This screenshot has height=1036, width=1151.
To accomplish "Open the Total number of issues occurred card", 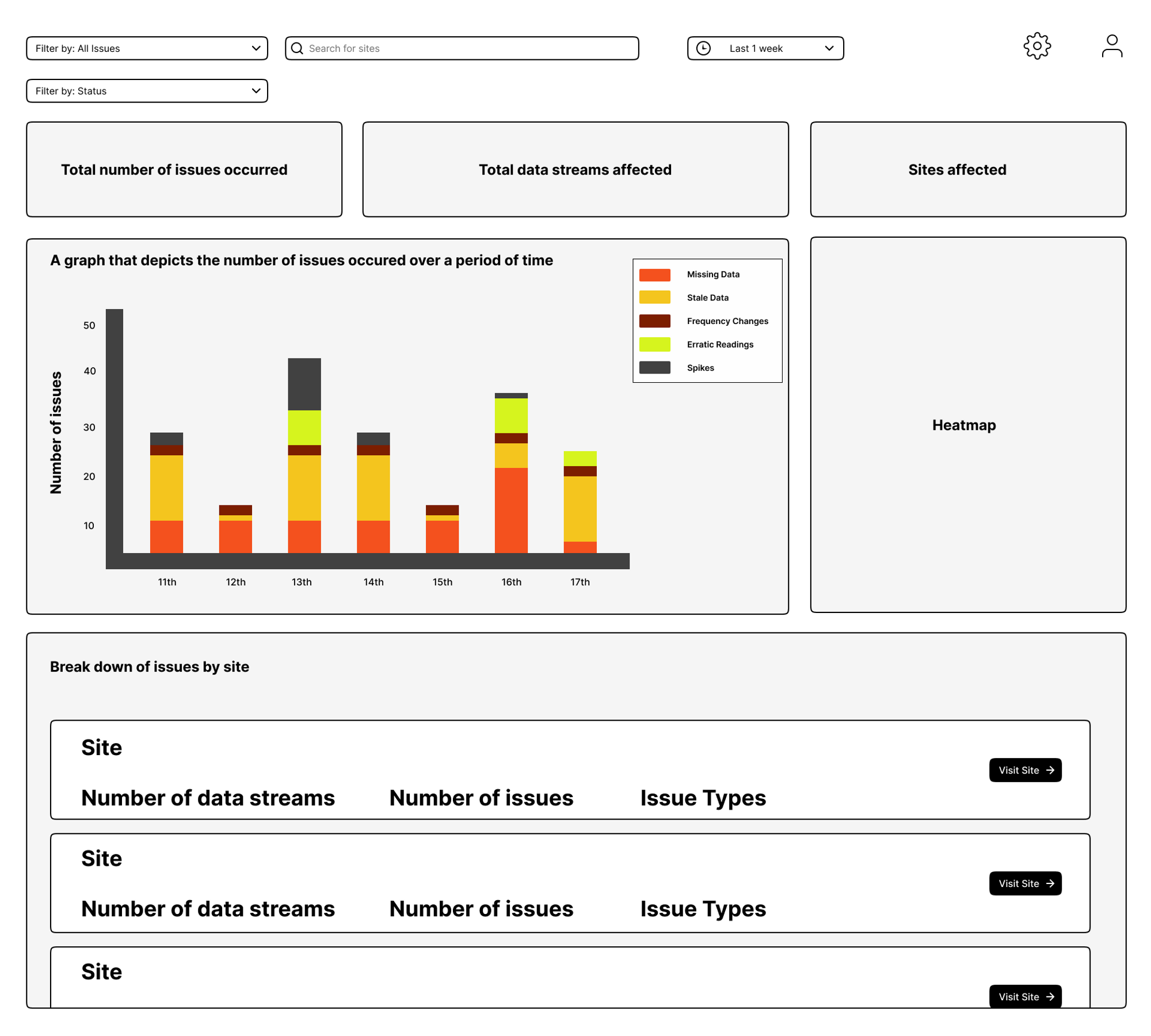I will [x=184, y=169].
